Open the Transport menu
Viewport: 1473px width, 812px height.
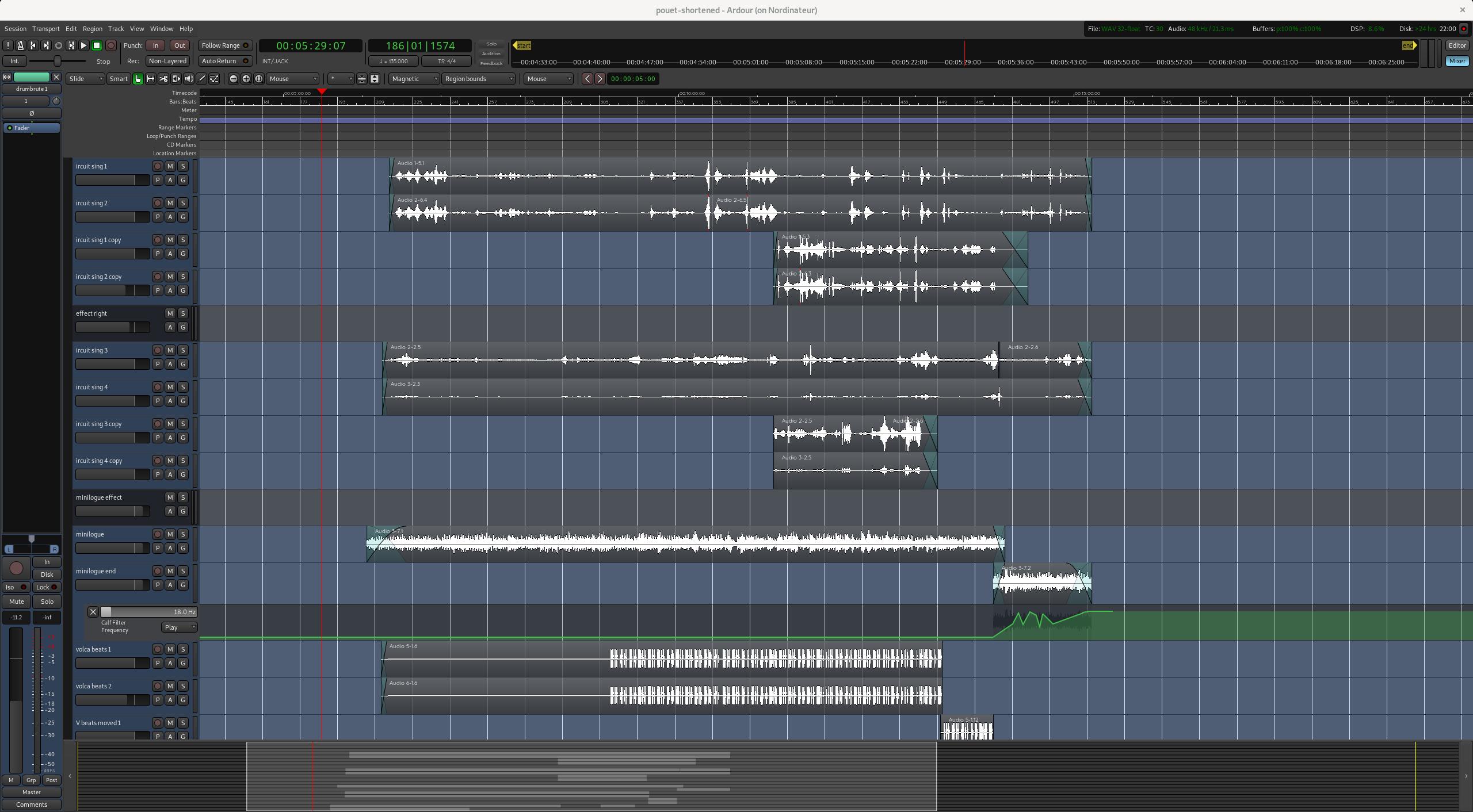(x=45, y=29)
